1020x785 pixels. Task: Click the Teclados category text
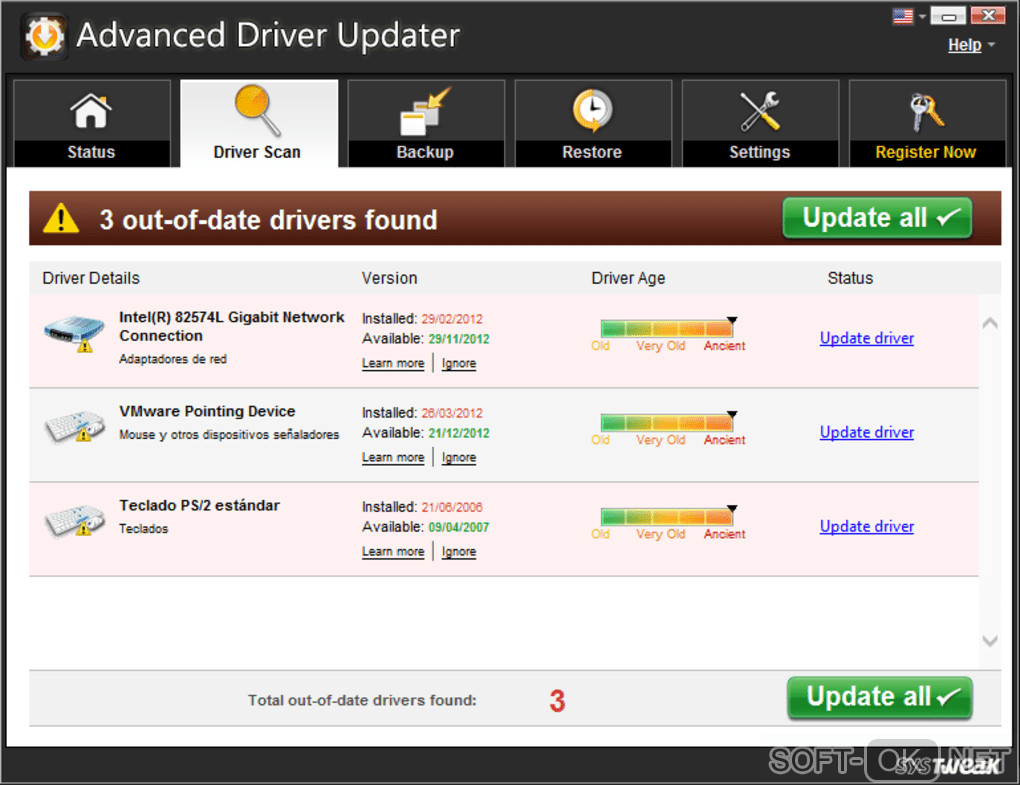[143, 529]
